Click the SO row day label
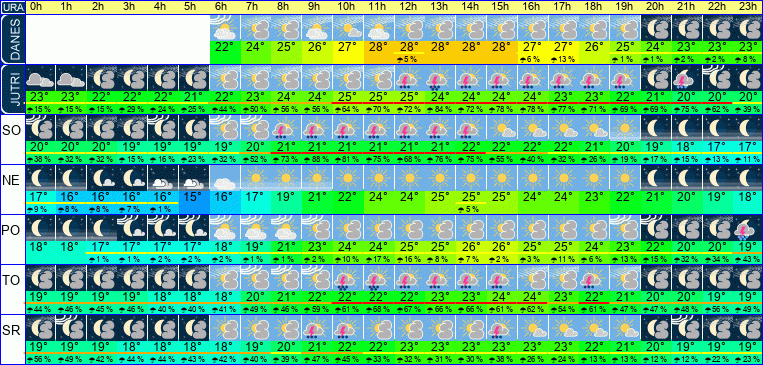The width and height of the screenshot is (763, 365). 12,131
